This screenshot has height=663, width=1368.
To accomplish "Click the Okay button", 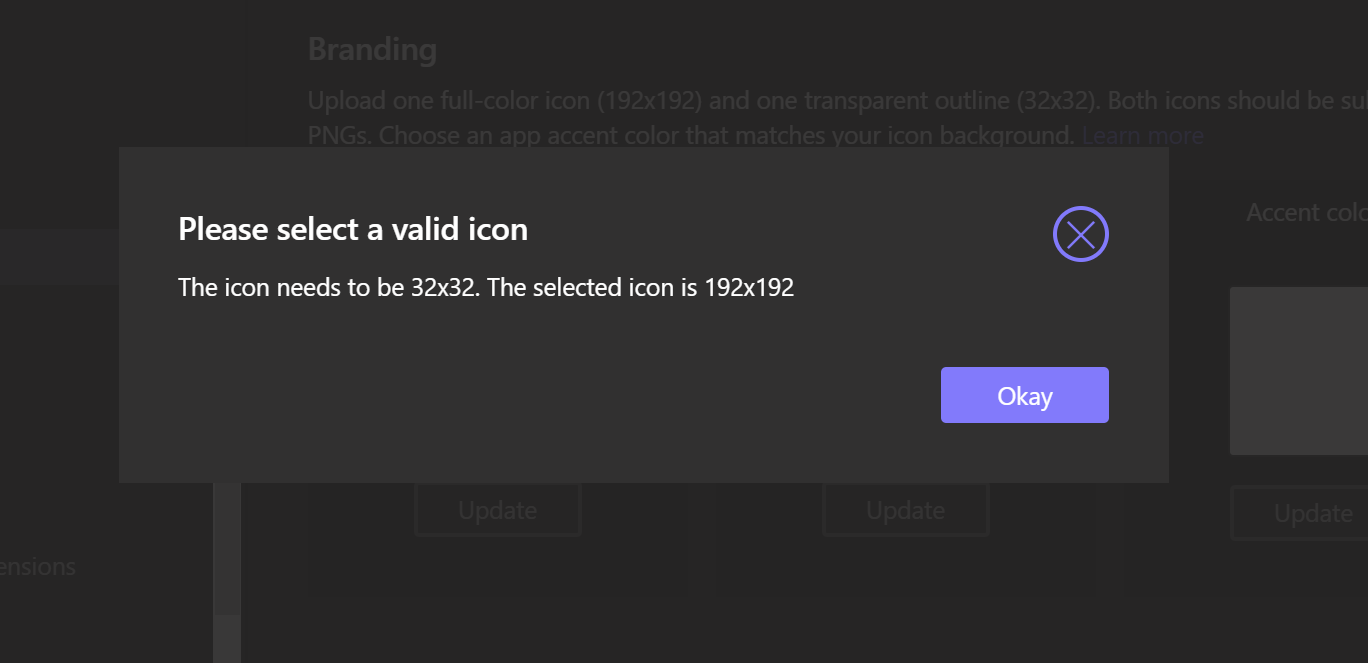I will pyautogui.click(x=1024, y=395).
